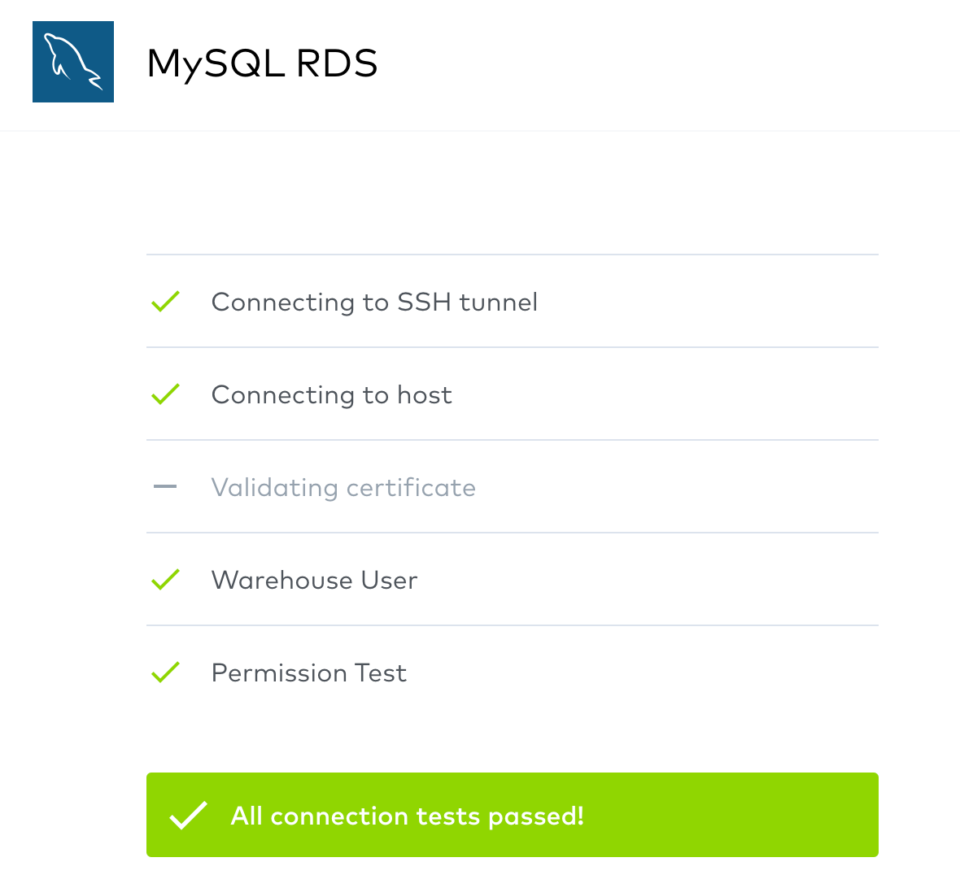The height and width of the screenshot is (888, 960).
Task: Select the checkmark next to Warehouse User
Action: (x=165, y=580)
